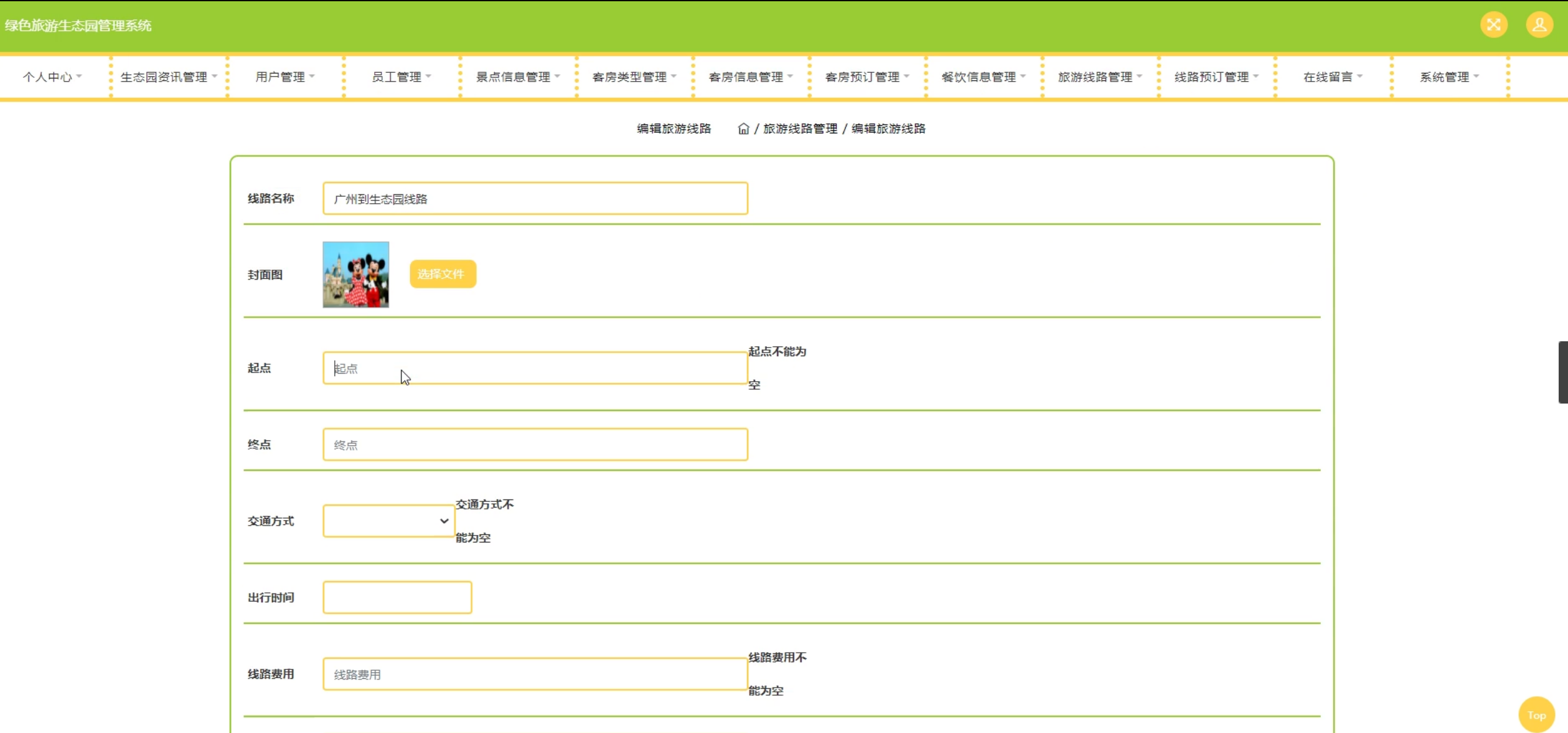This screenshot has height=733, width=1568.
Task: Click the 线路费用 input field
Action: tap(535, 674)
